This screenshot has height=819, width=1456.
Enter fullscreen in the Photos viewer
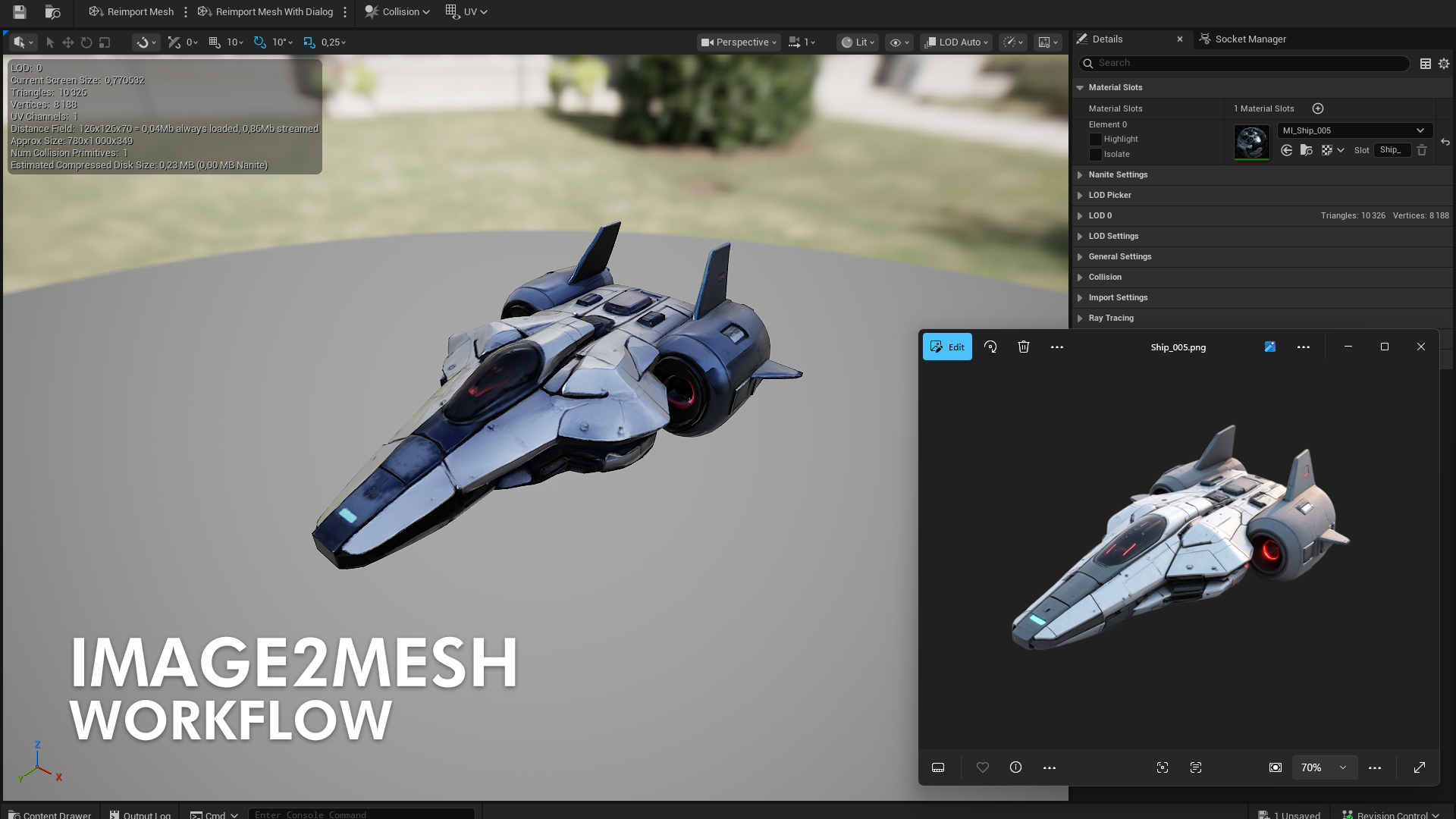pos(1420,767)
